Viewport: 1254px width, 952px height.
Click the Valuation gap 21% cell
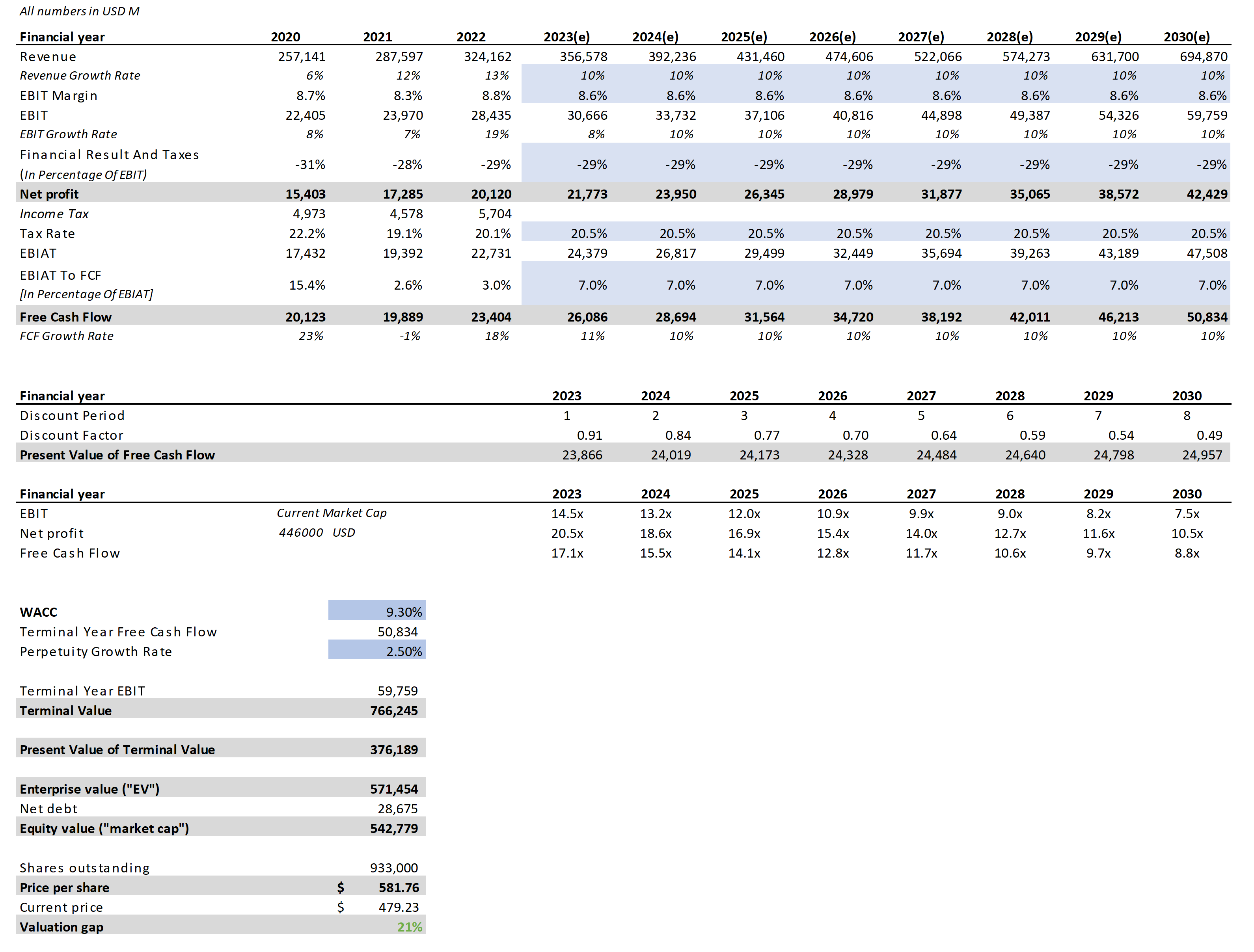[x=409, y=927]
